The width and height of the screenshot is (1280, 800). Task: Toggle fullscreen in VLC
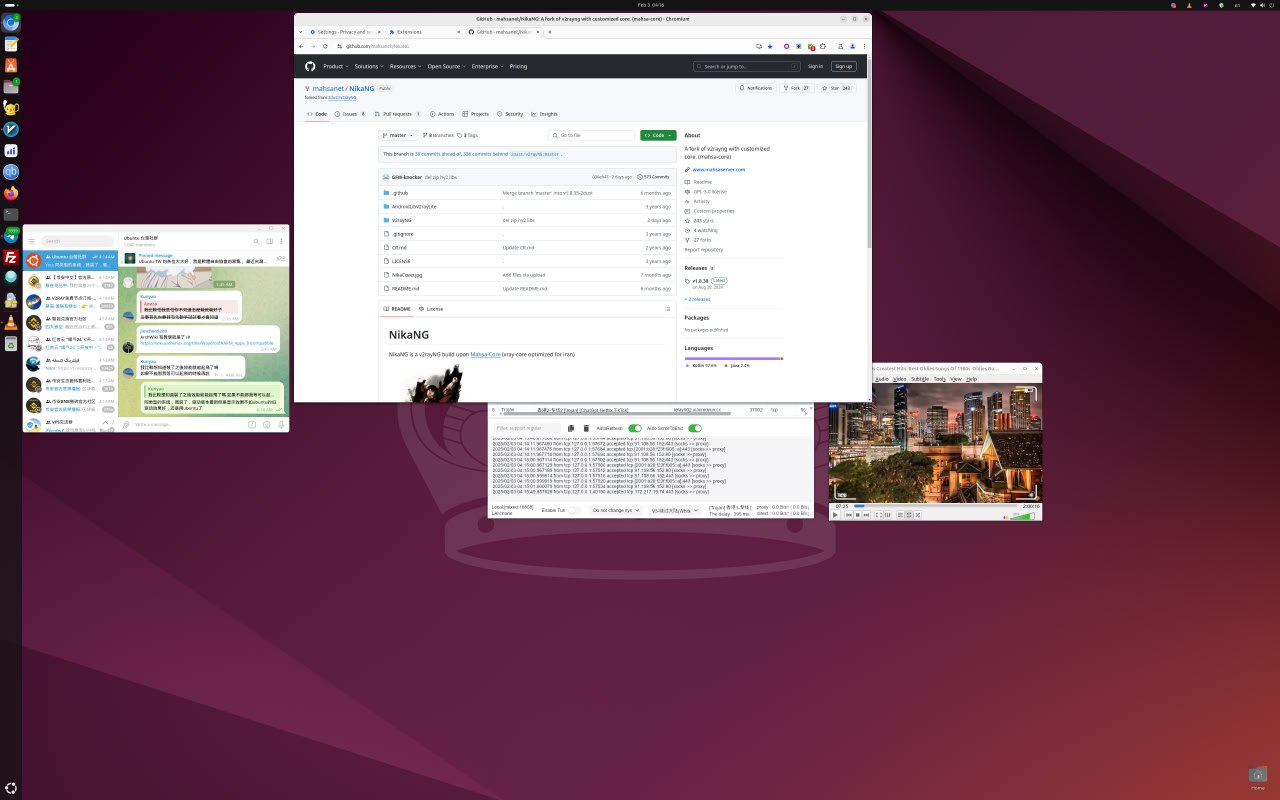tap(879, 515)
